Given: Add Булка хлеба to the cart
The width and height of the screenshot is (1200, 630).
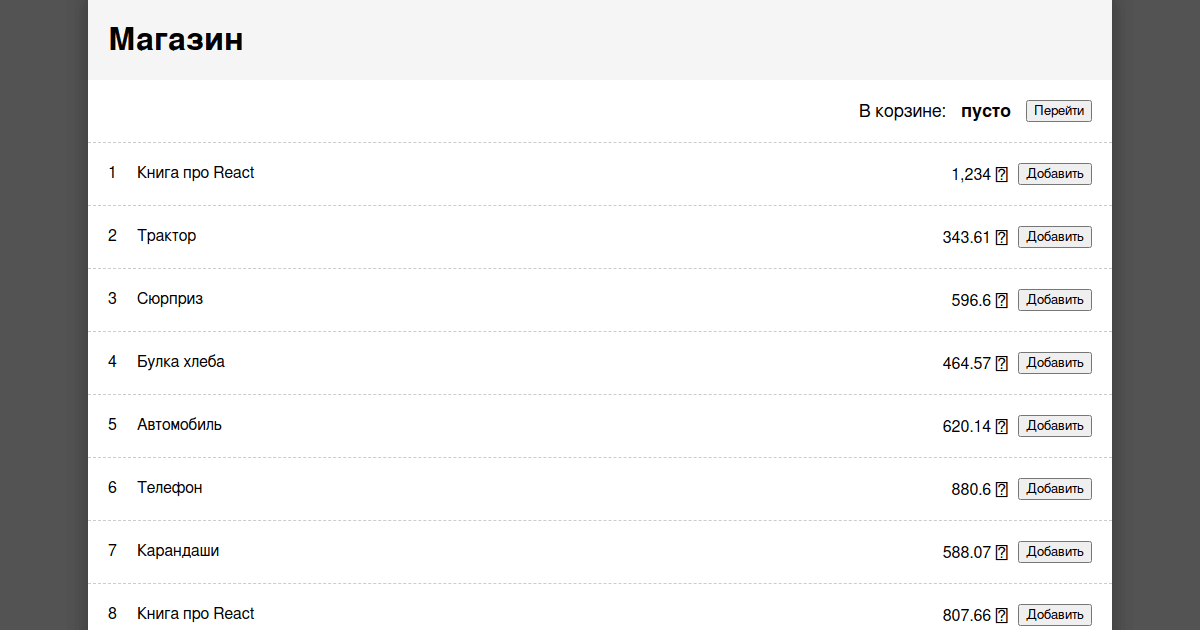Looking at the screenshot, I should click(1054, 363).
